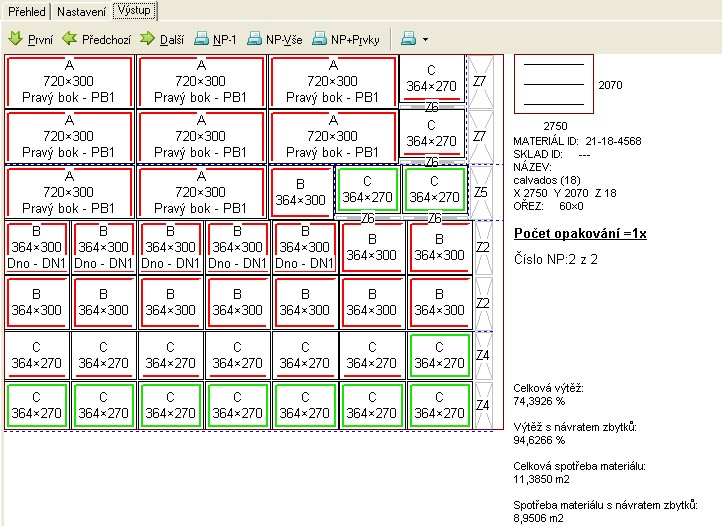Screen dimensions: 722x526
Task: Click the NP-Vše printer icon
Action: [254, 39]
